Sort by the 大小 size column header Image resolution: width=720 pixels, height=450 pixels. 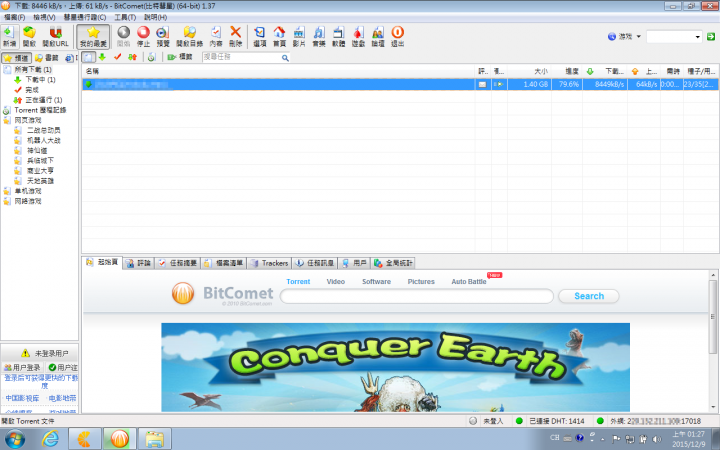click(x=529, y=71)
